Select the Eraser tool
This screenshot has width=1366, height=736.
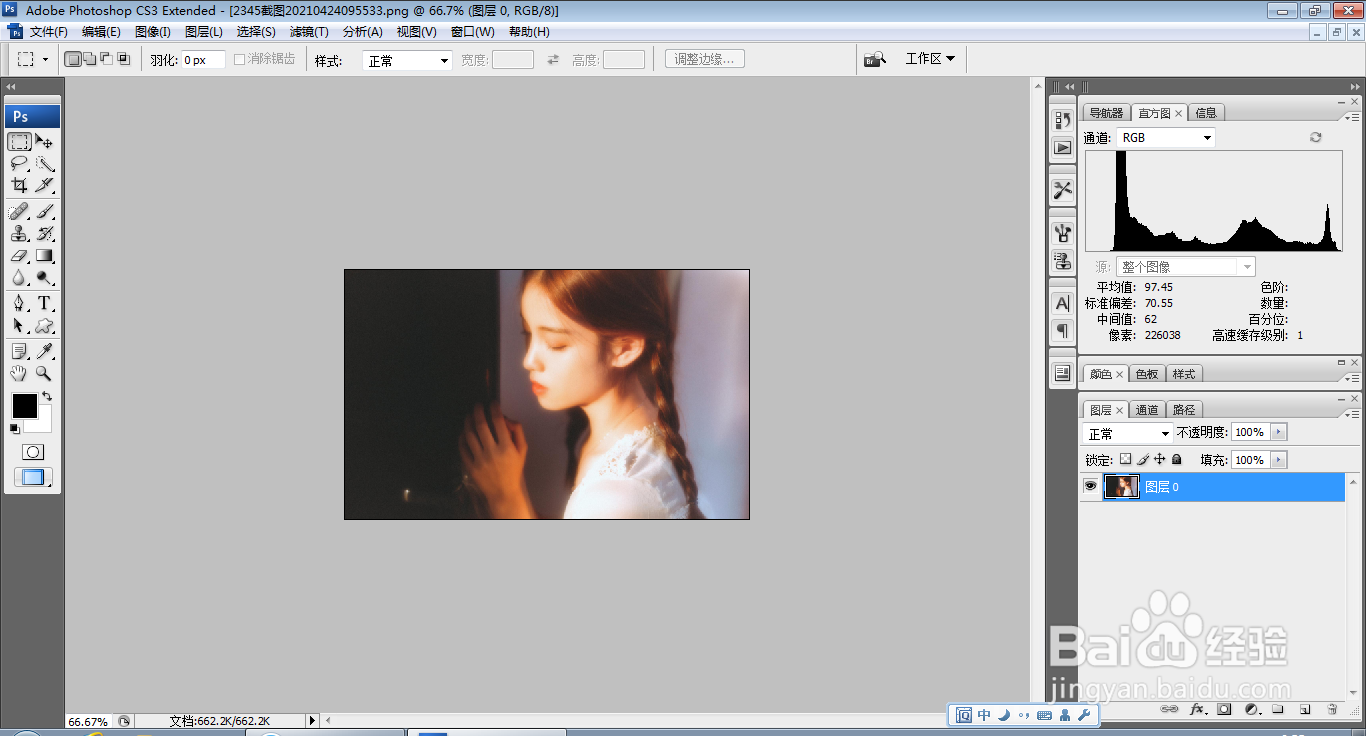[x=20, y=255]
